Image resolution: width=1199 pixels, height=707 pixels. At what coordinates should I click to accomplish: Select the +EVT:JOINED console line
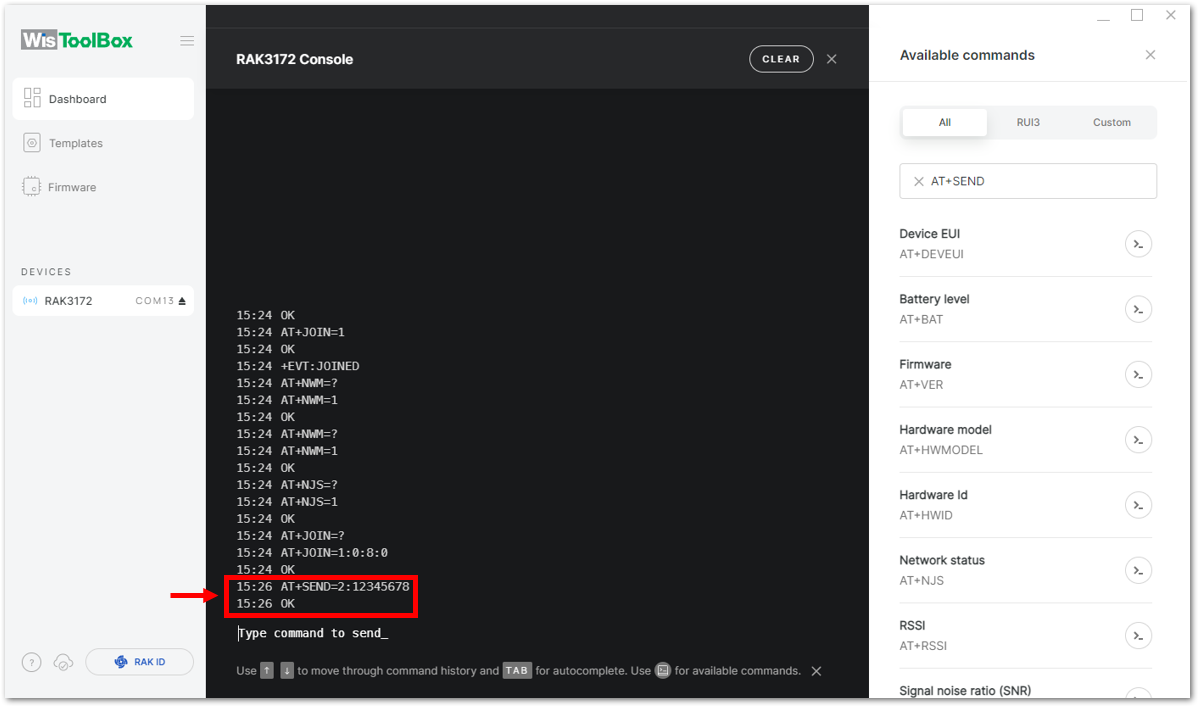297,366
